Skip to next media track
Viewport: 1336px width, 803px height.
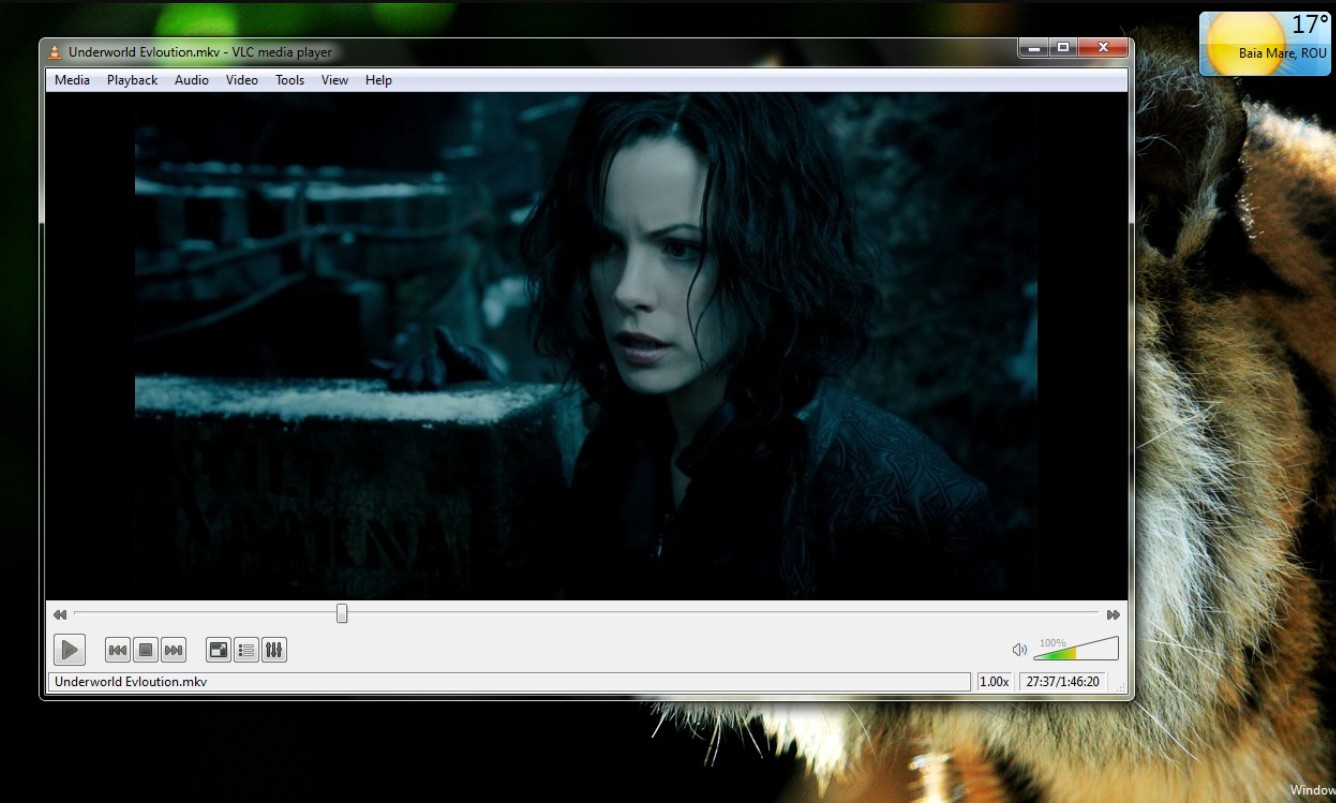(173, 651)
